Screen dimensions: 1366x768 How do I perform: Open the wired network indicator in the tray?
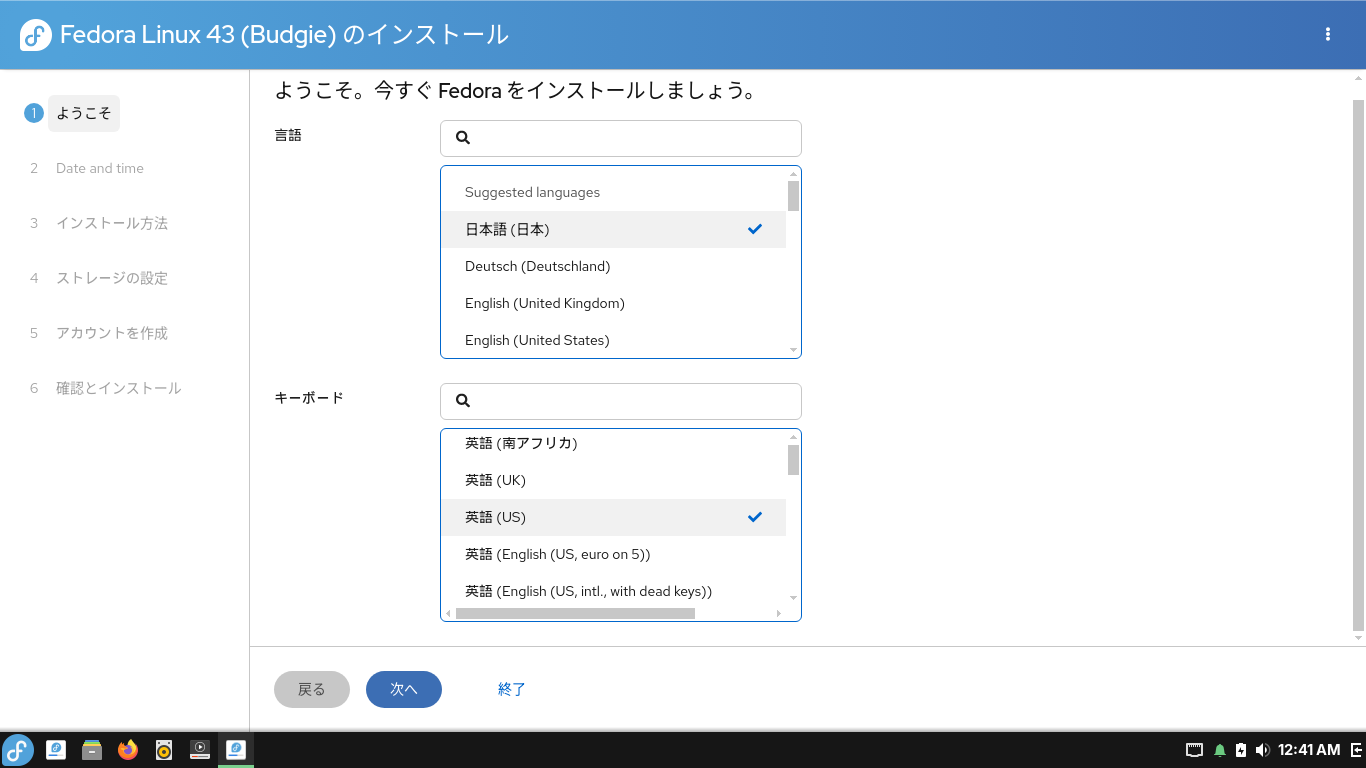[x=1194, y=750]
